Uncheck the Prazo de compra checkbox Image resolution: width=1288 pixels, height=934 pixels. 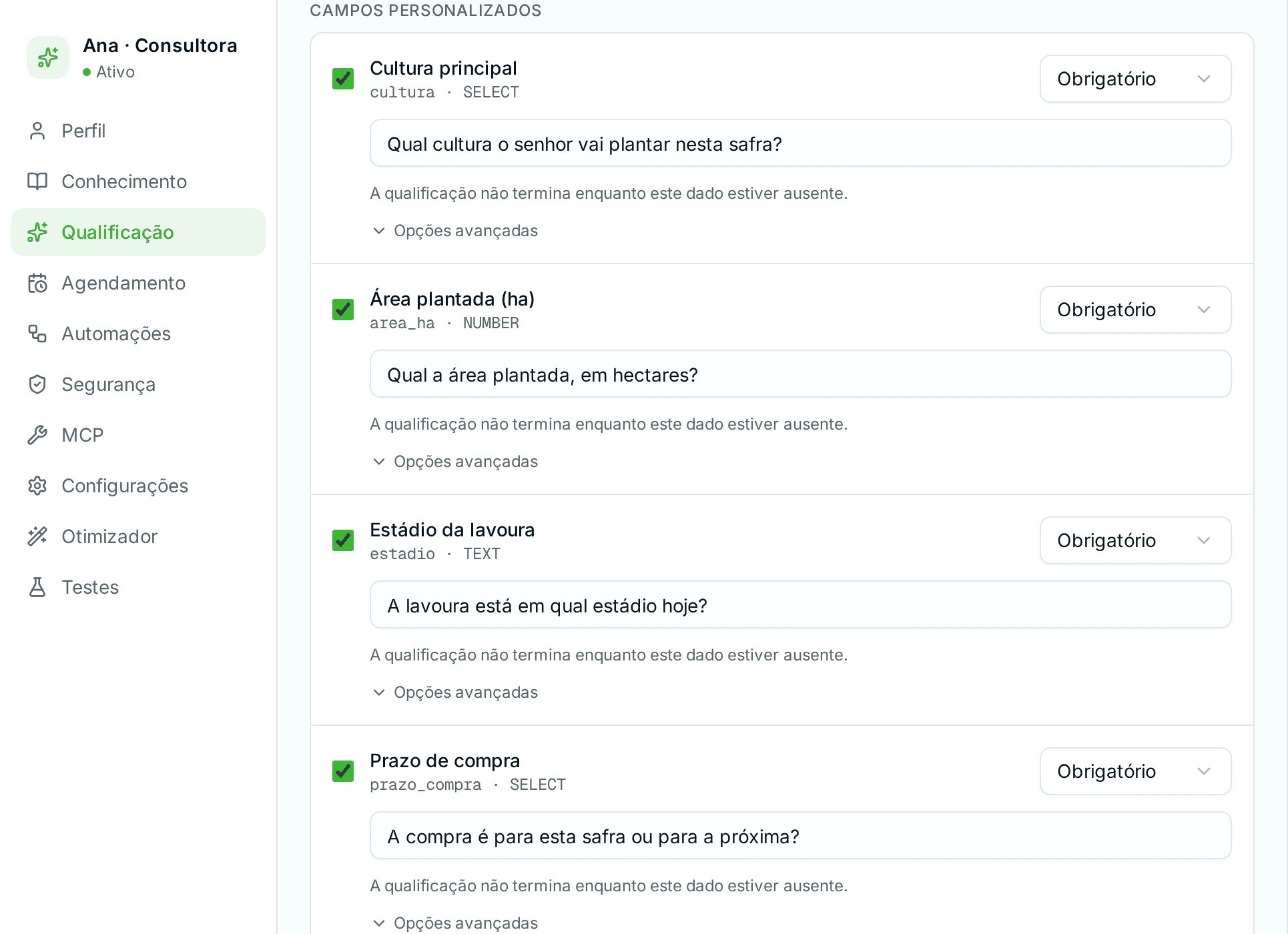[x=343, y=771]
